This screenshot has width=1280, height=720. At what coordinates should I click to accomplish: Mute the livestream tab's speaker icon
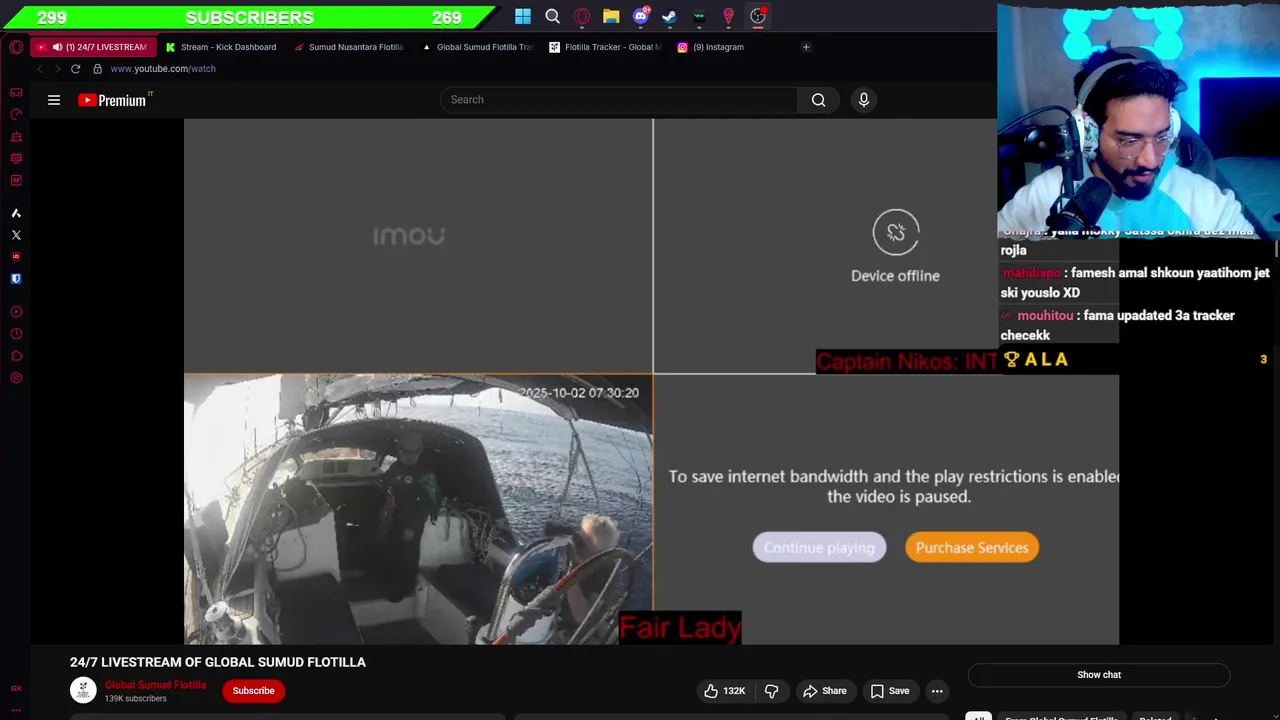pos(57,47)
